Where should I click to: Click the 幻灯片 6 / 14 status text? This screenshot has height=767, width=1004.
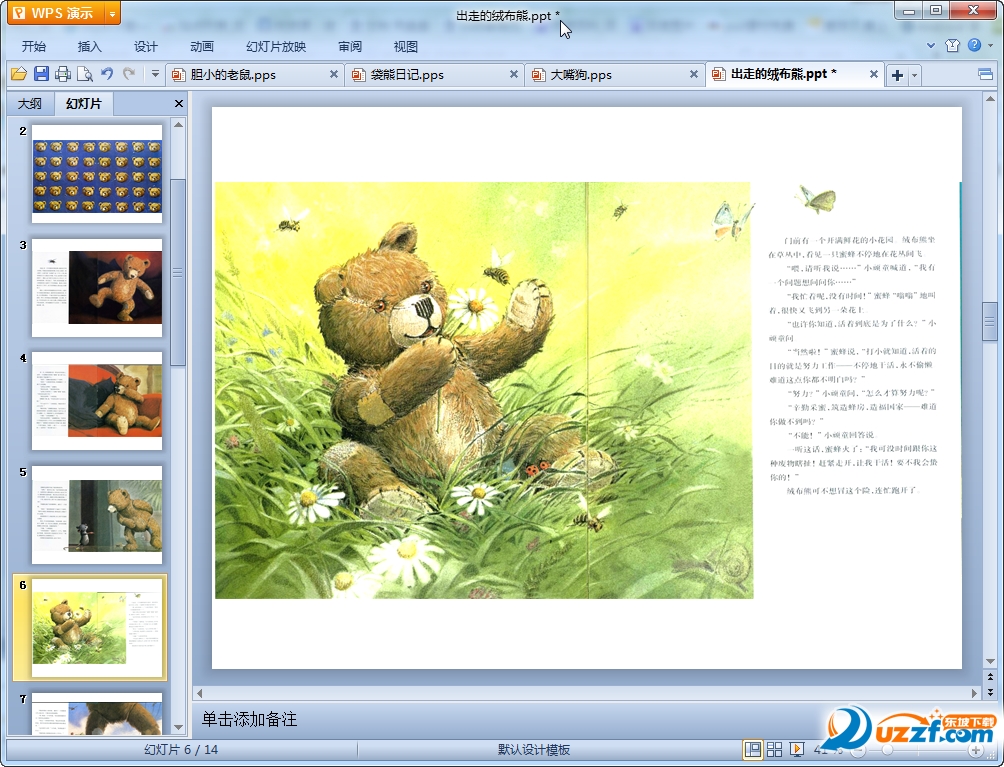pos(181,750)
